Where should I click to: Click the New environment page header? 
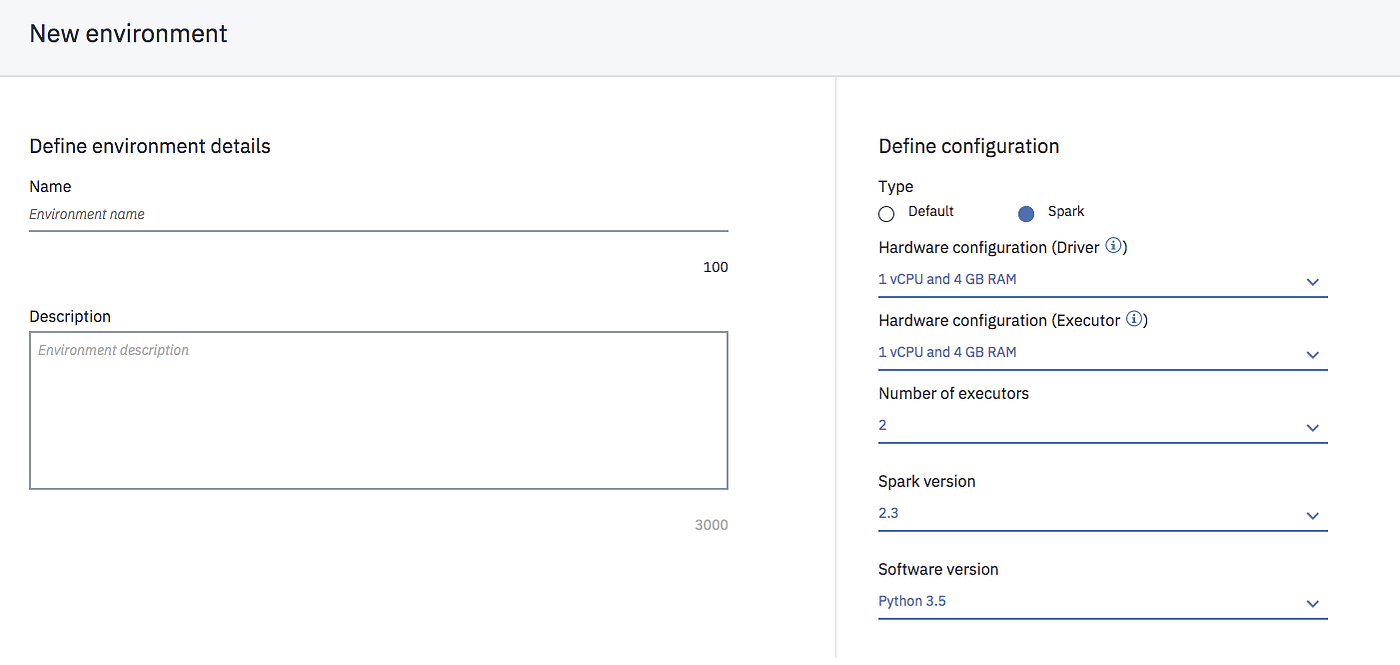tap(128, 33)
